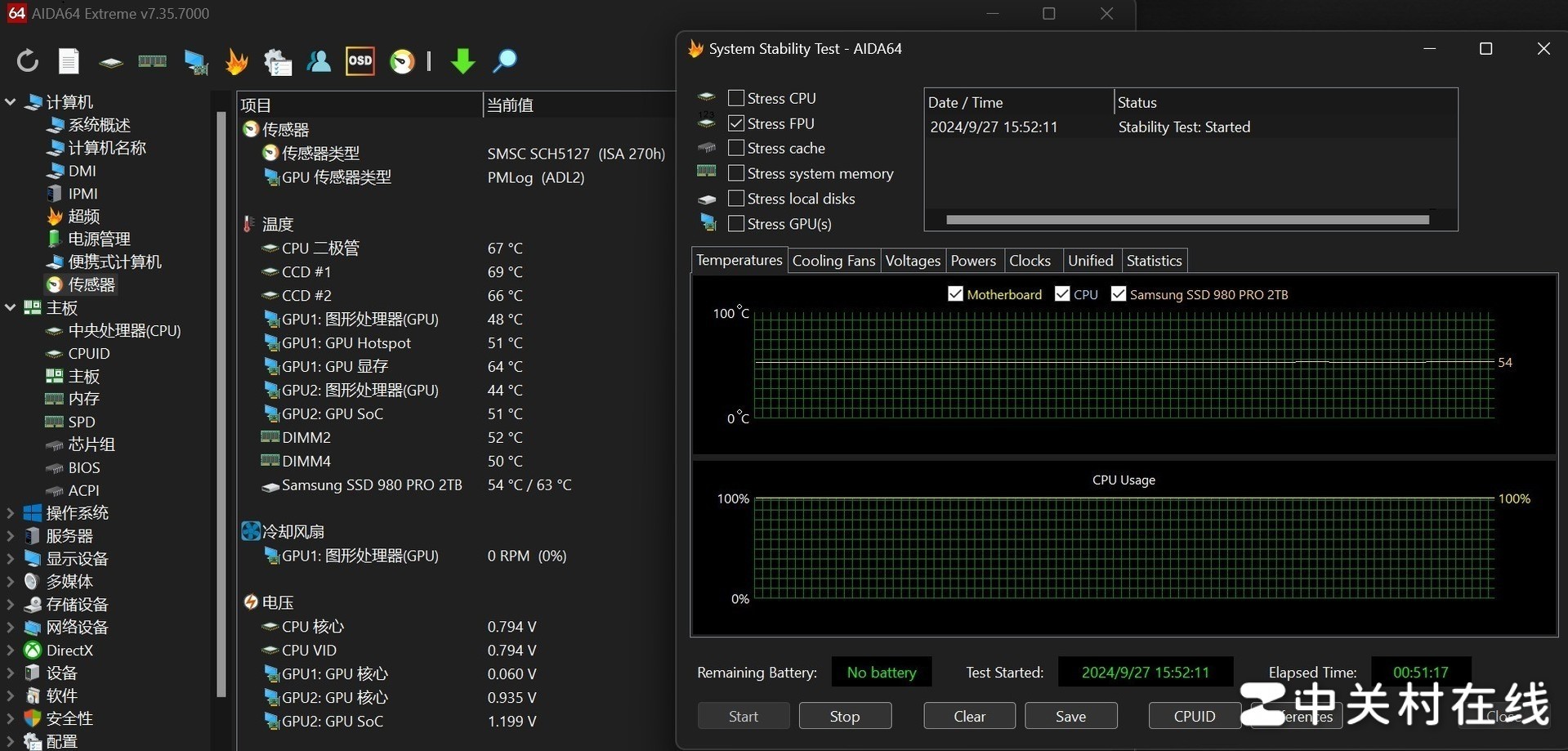
Task: Expand the 网络设备 tree node
Action: pyautogui.click(x=11, y=628)
